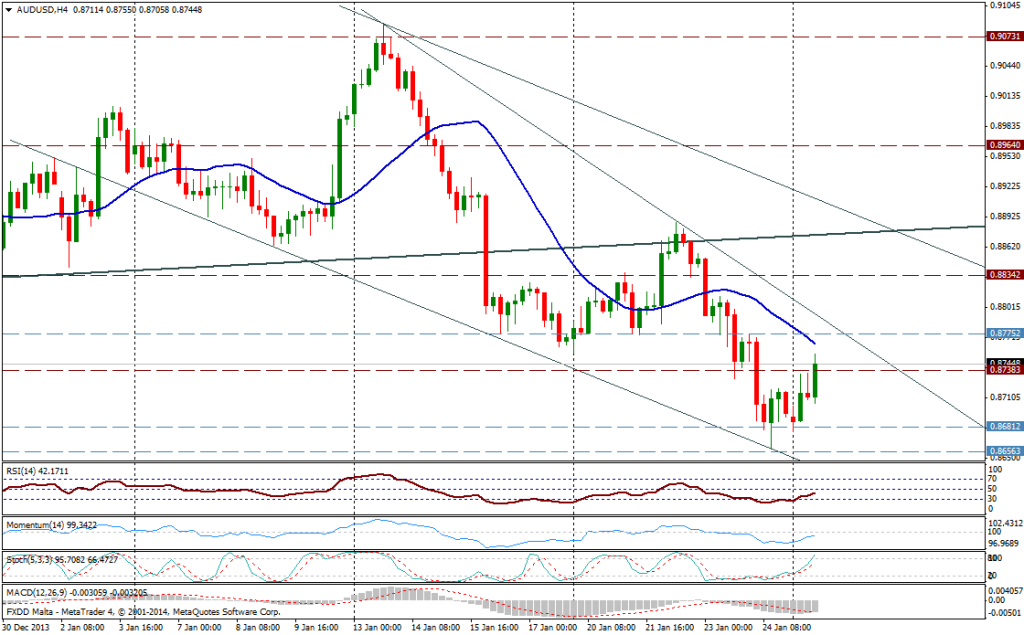This screenshot has height=635, width=1024.
Task: Click the triangle arrow beside AUDUSD,H4
Action: coord(9,9)
